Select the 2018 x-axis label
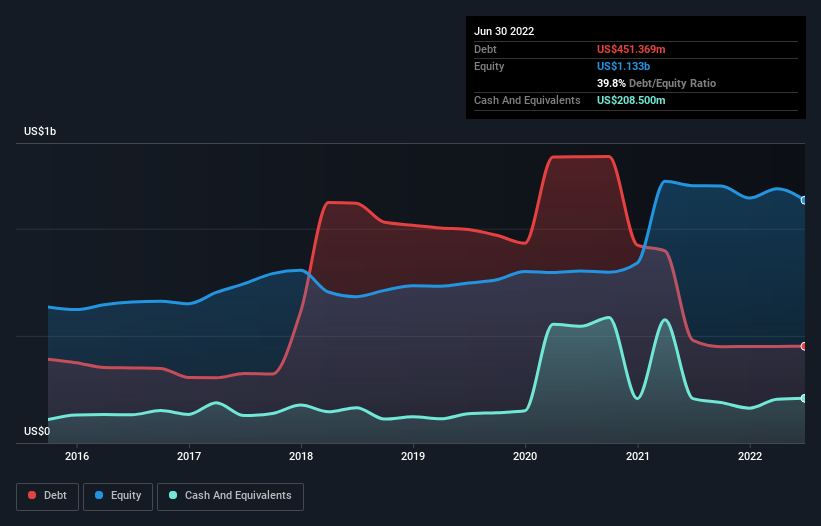Viewport: 821px width, 526px height. tap(301, 456)
